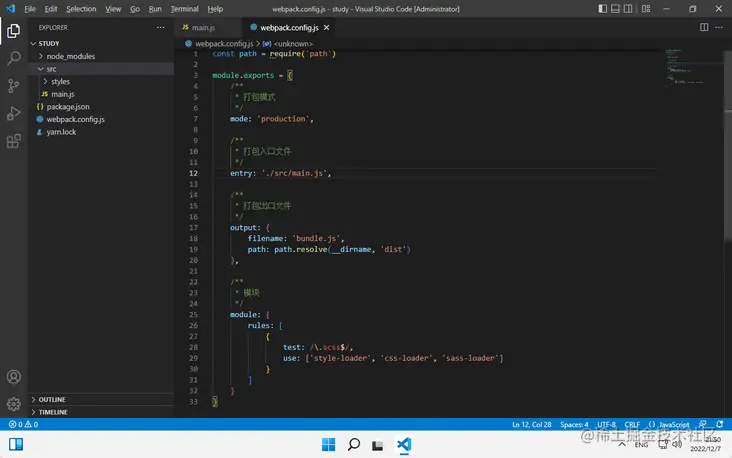Click the 'production' string on line 7

(283, 119)
